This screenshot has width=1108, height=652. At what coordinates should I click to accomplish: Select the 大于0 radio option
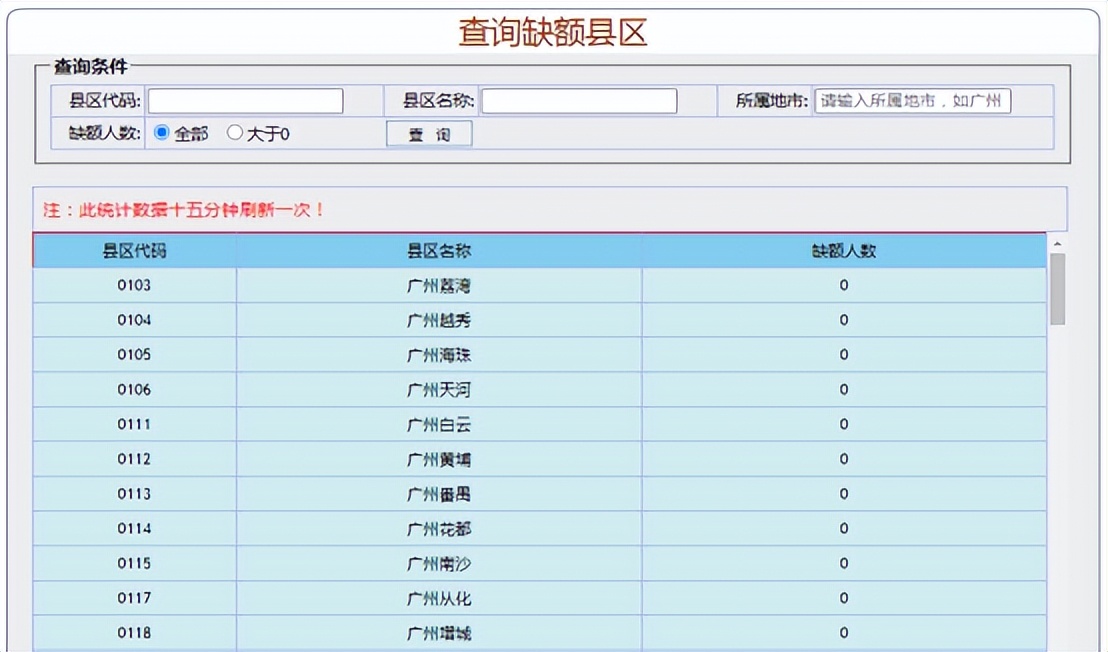[235, 133]
